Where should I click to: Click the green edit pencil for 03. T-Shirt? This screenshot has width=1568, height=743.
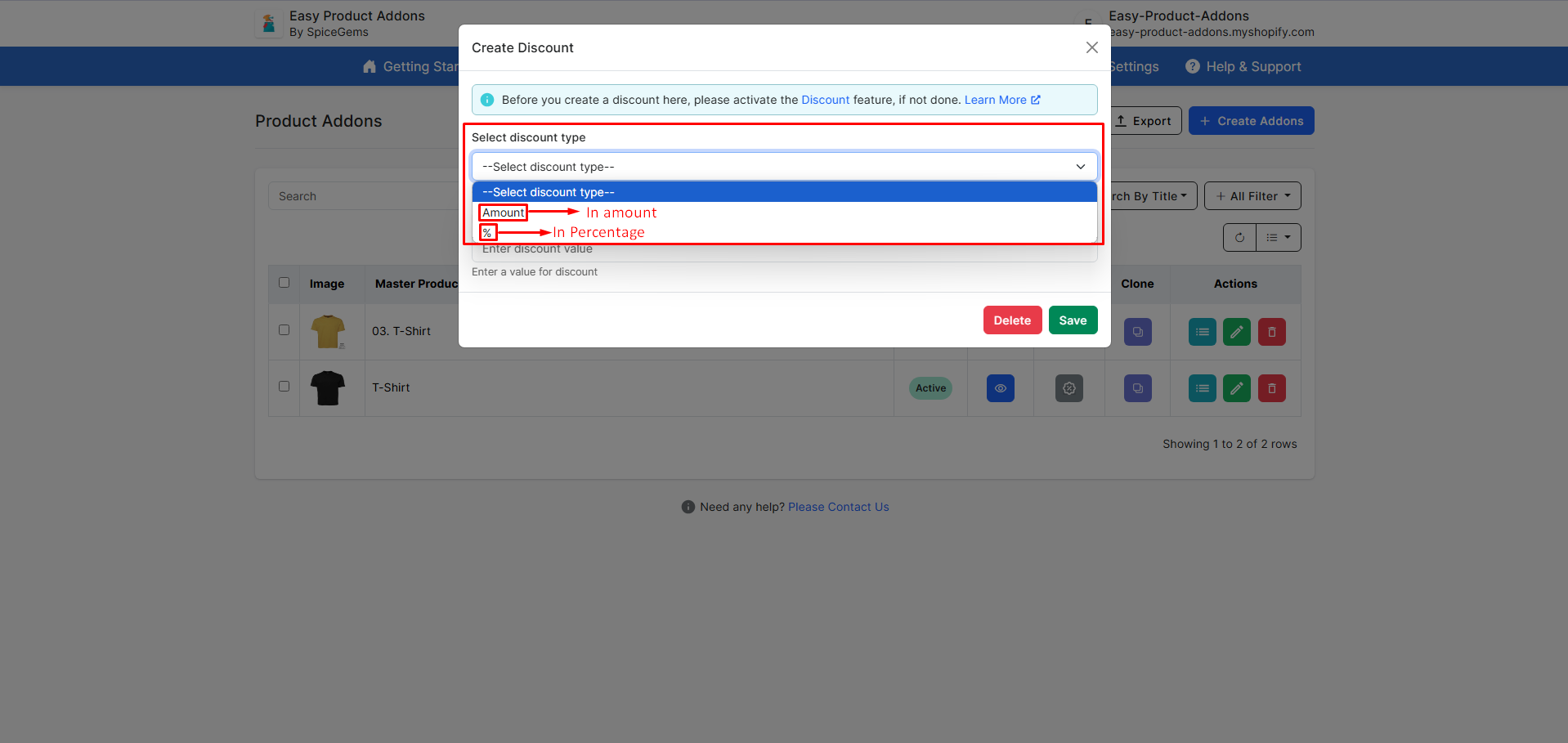[x=1236, y=332]
